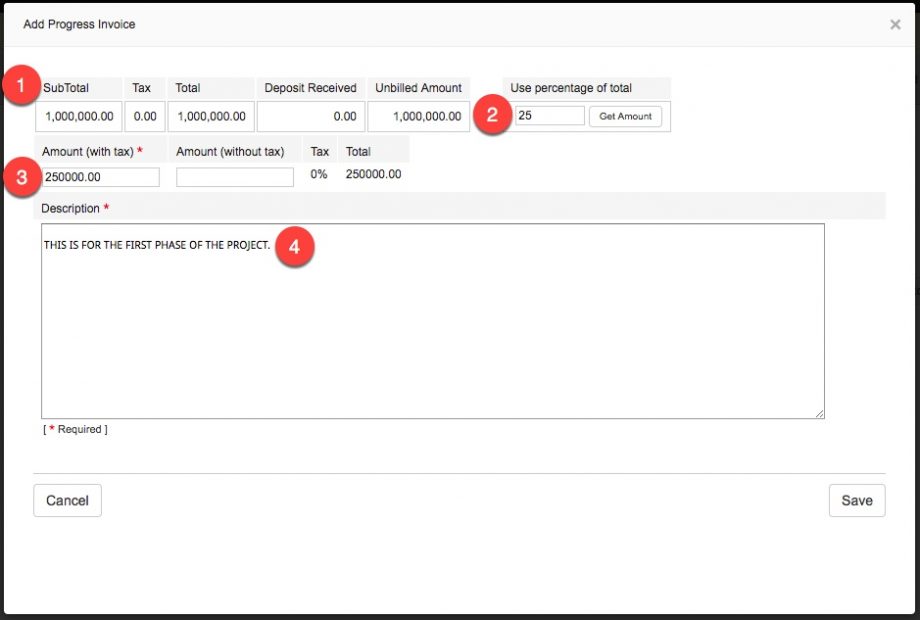This screenshot has width=920, height=620.
Task: Select the percentage field containing 25
Action: coord(548,115)
